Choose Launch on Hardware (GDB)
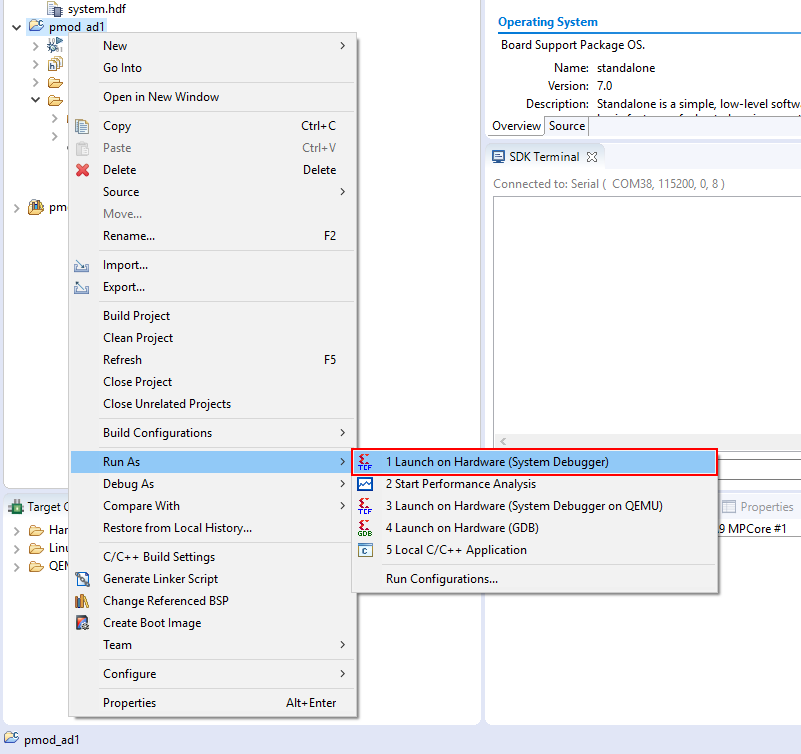Image resolution: width=801 pixels, height=754 pixels. (x=534, y=528)
